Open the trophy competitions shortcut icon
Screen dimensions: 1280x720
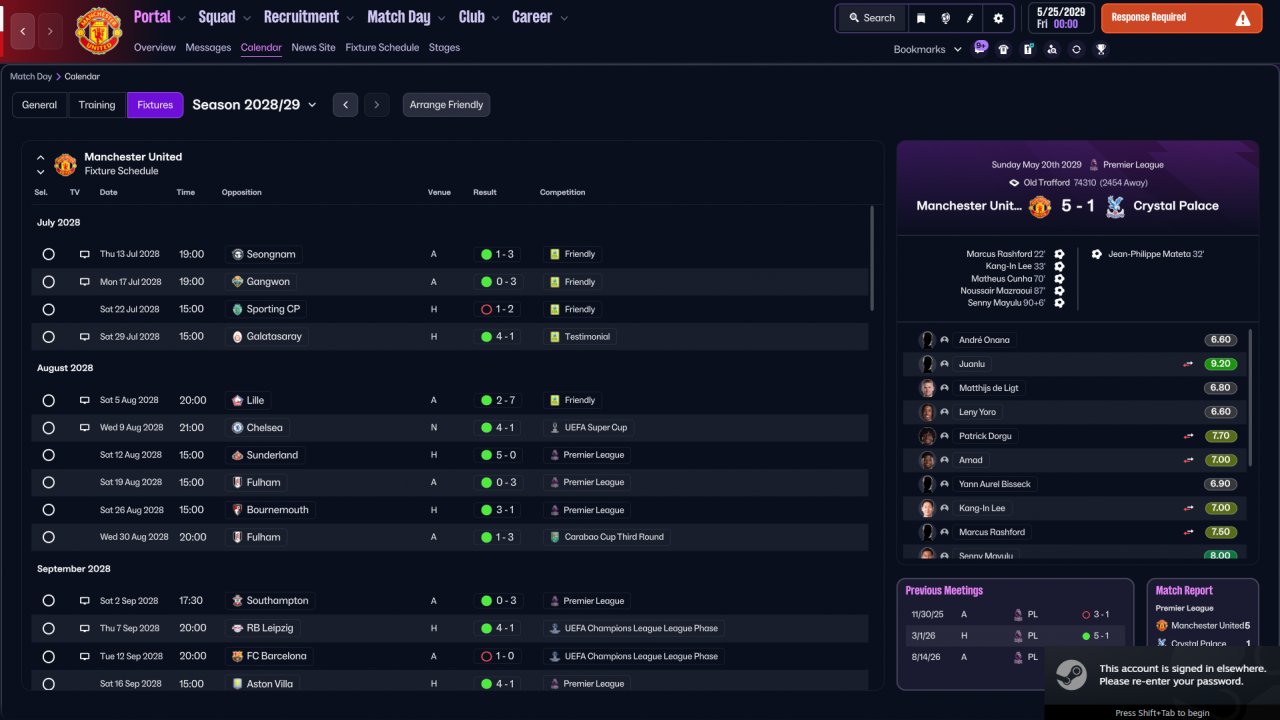1101,49
